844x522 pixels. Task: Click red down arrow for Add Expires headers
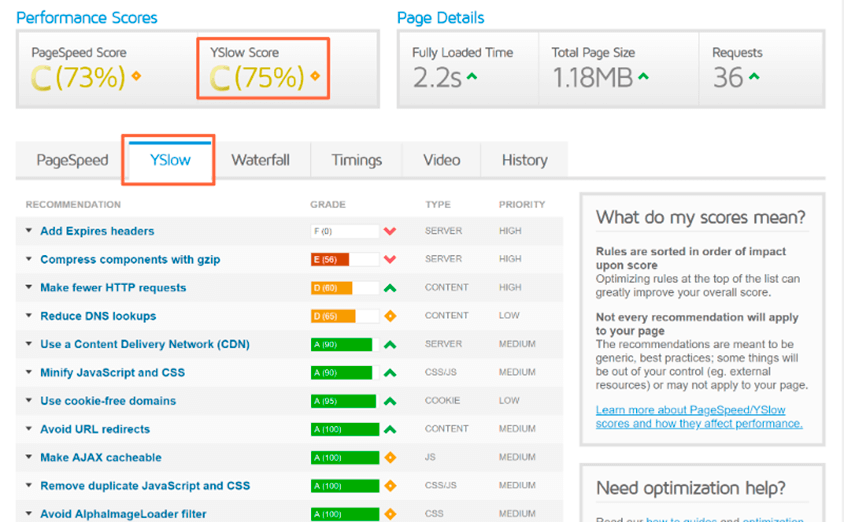[390, 231]
